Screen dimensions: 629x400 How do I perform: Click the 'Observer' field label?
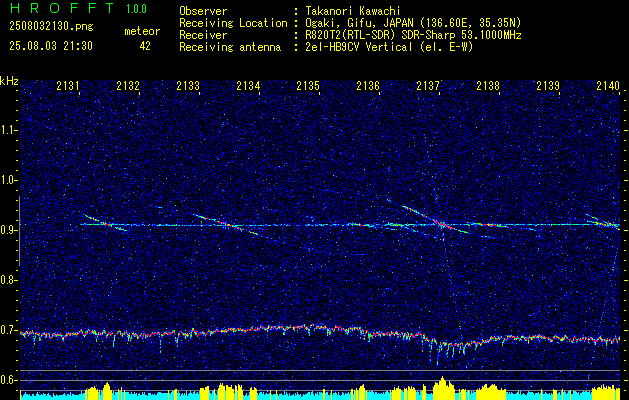pyautogui.click(x=203, y=11)
